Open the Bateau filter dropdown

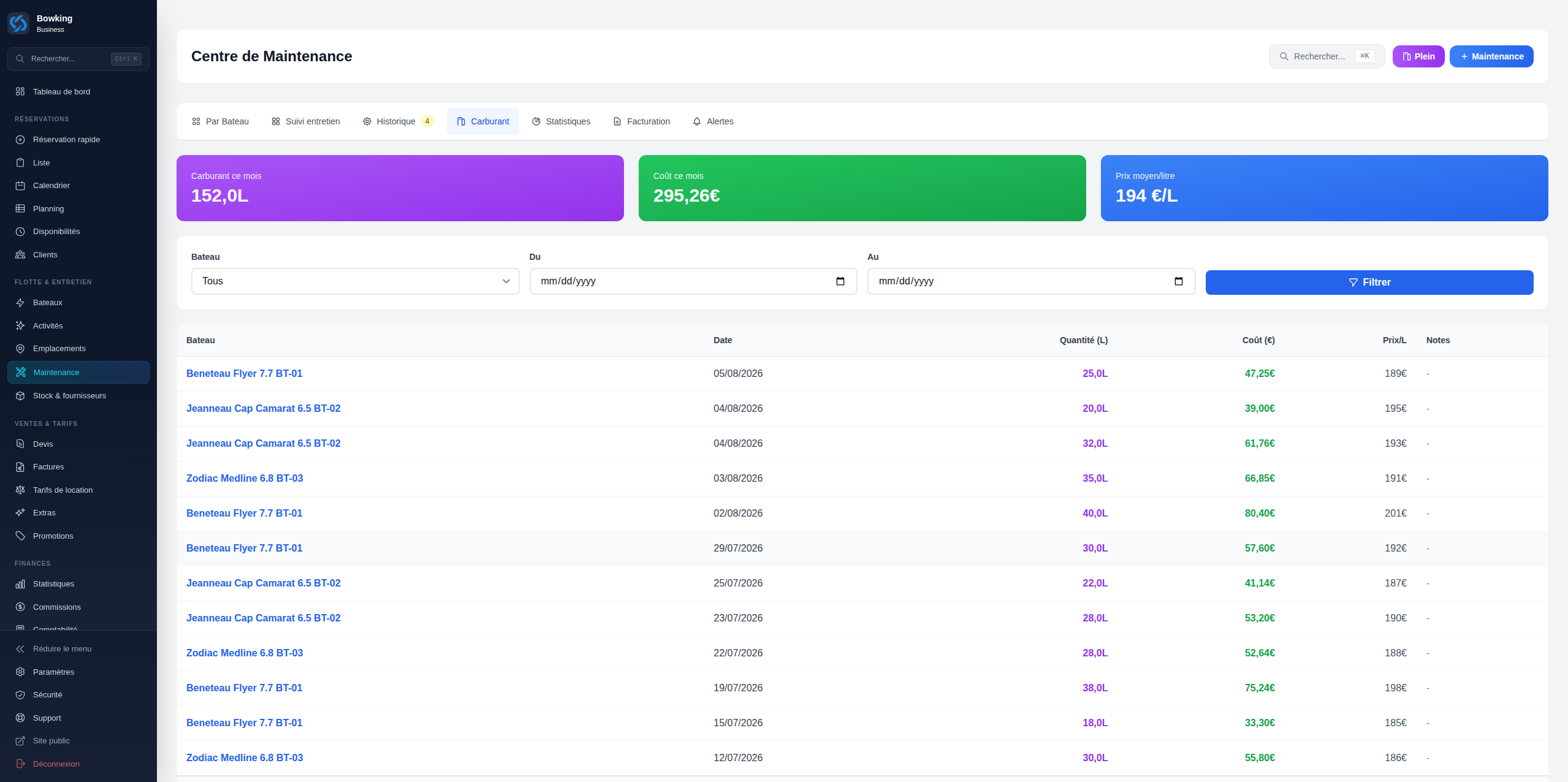point(356,281)
